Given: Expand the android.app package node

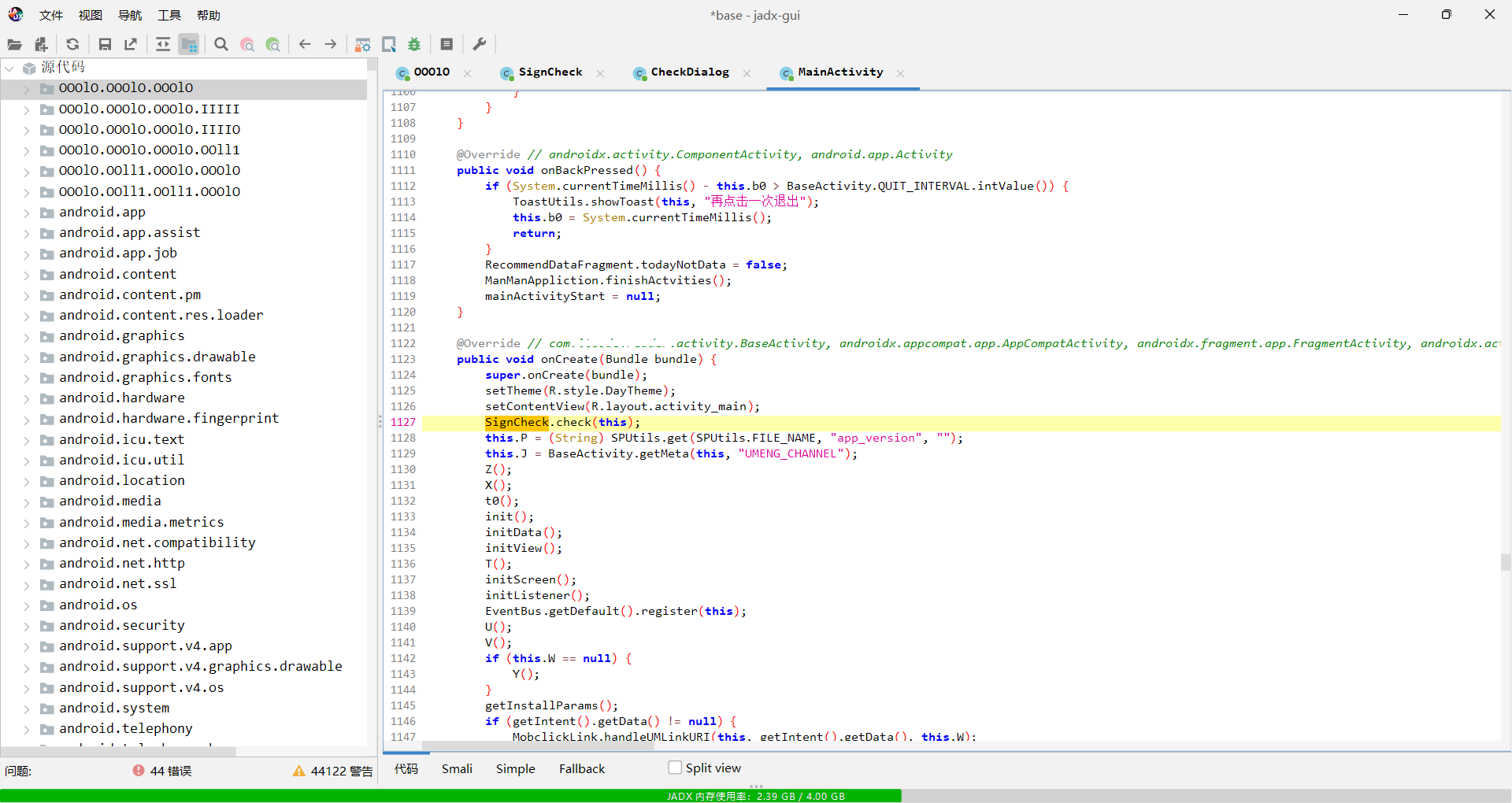Looking at the screenshot, I should click(26, 213).
